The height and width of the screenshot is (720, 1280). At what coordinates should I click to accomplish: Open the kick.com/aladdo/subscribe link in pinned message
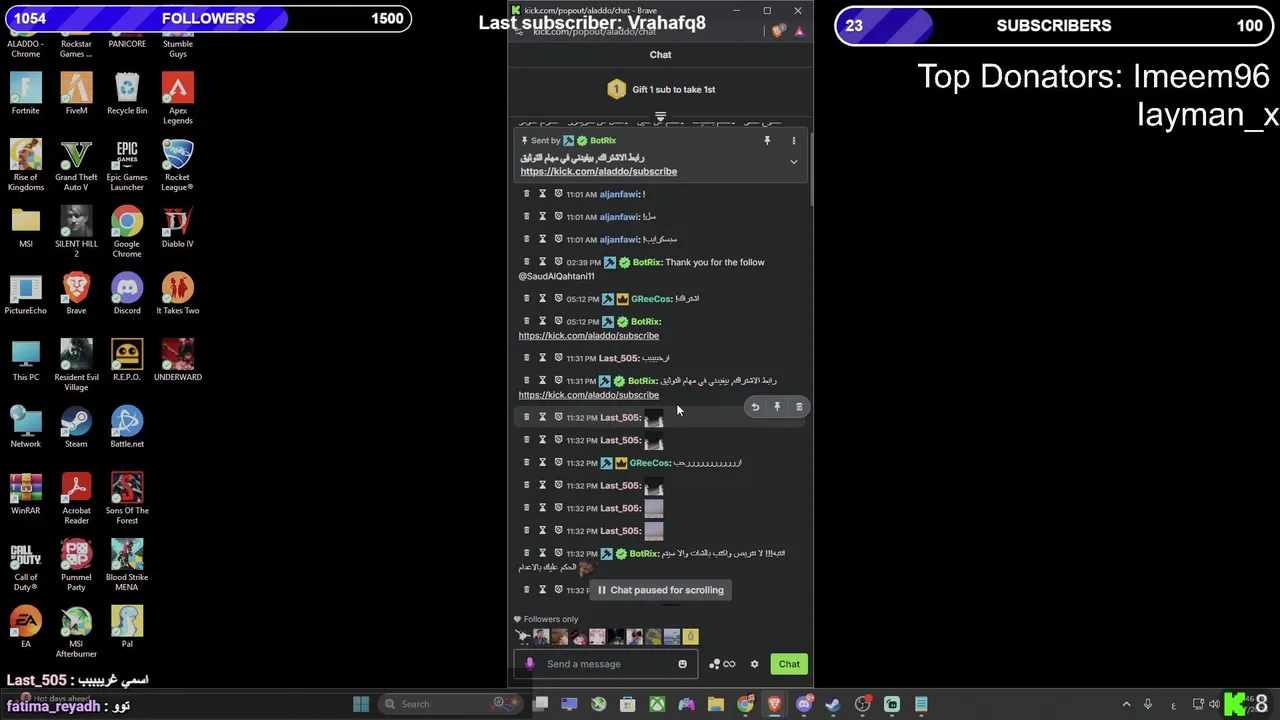598,171
